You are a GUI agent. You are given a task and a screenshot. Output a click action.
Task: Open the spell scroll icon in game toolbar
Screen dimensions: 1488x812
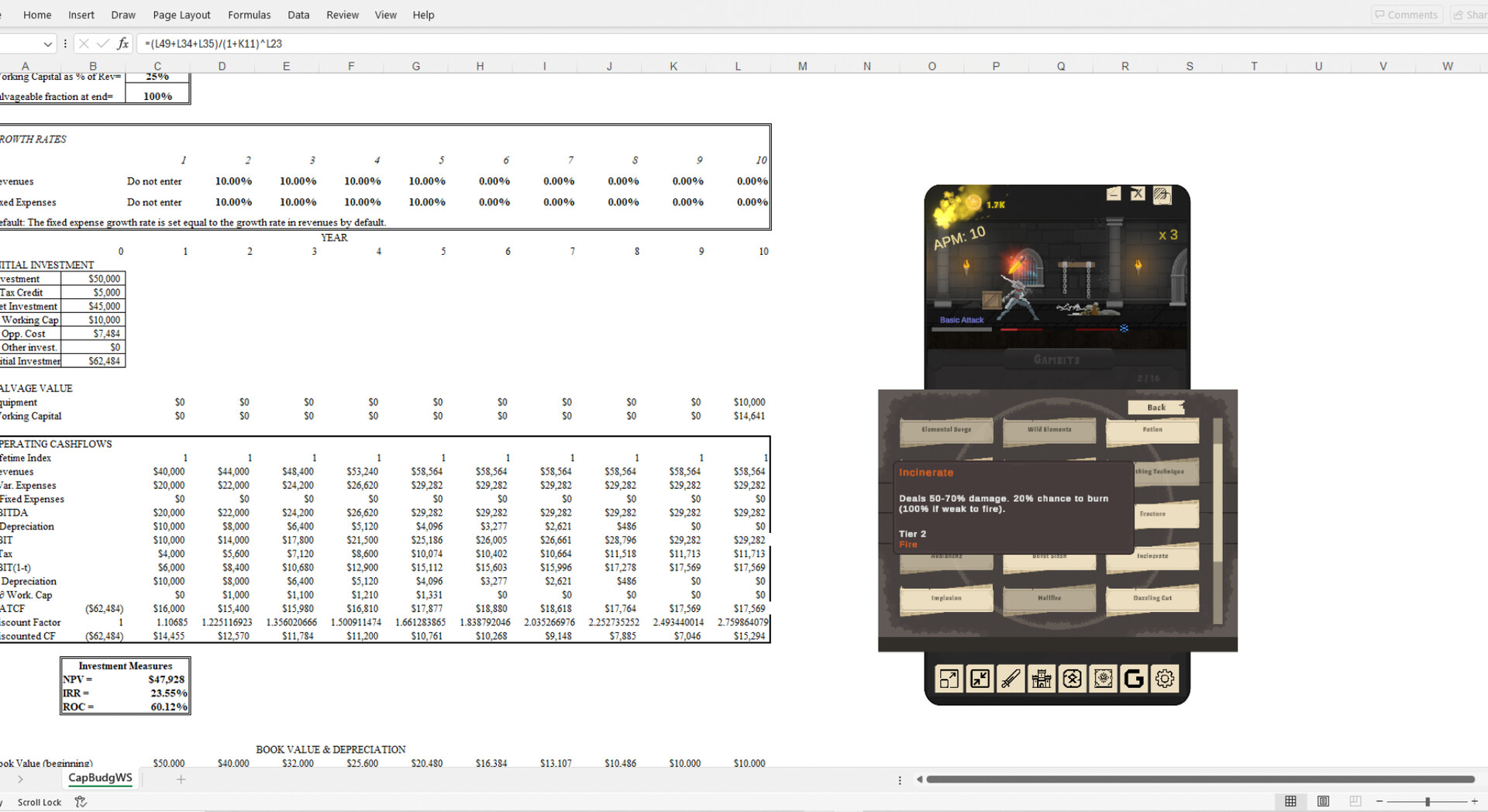point(1103,680)
